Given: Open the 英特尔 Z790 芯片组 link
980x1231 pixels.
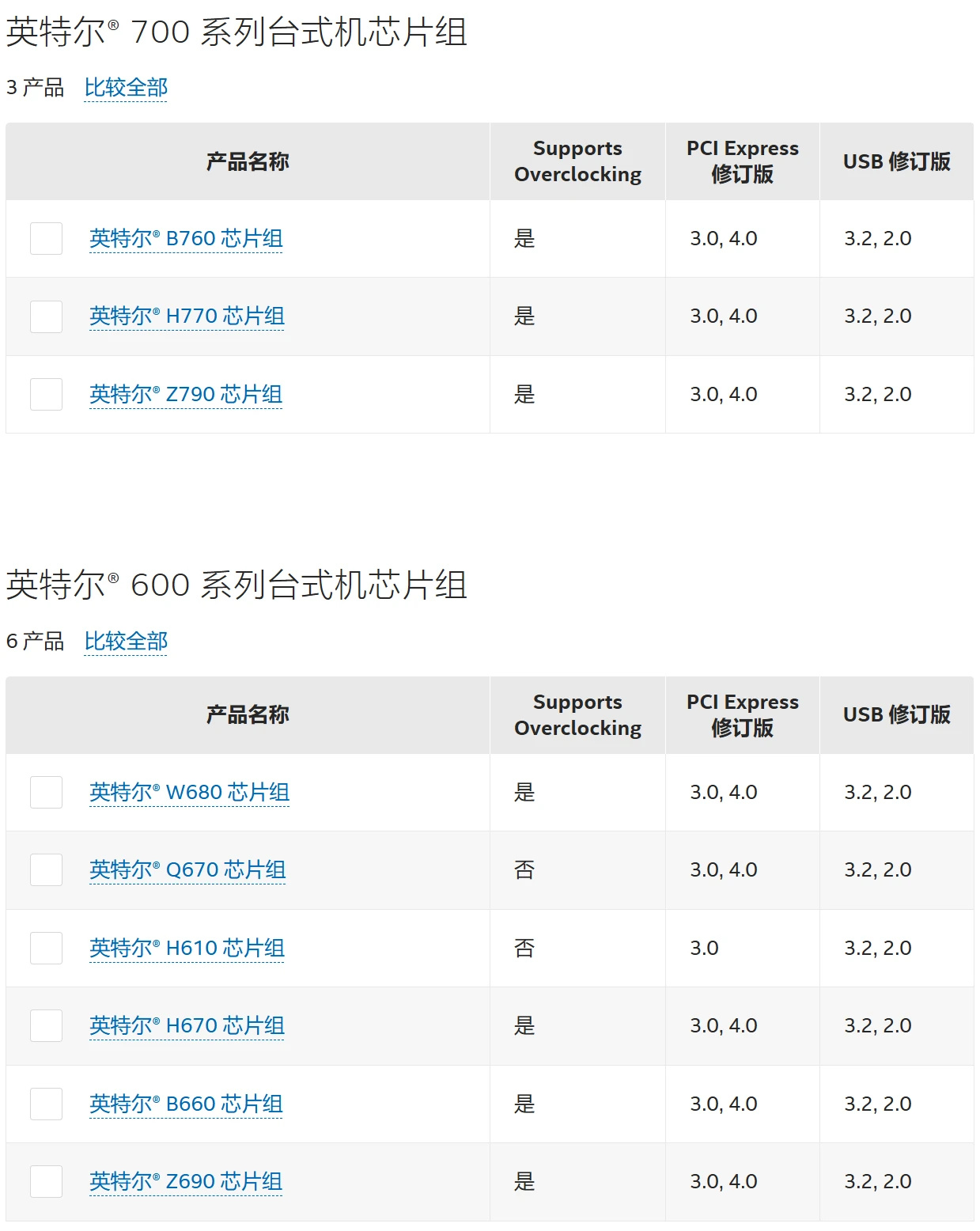Looking at the screenshot, I should point(186,394).
